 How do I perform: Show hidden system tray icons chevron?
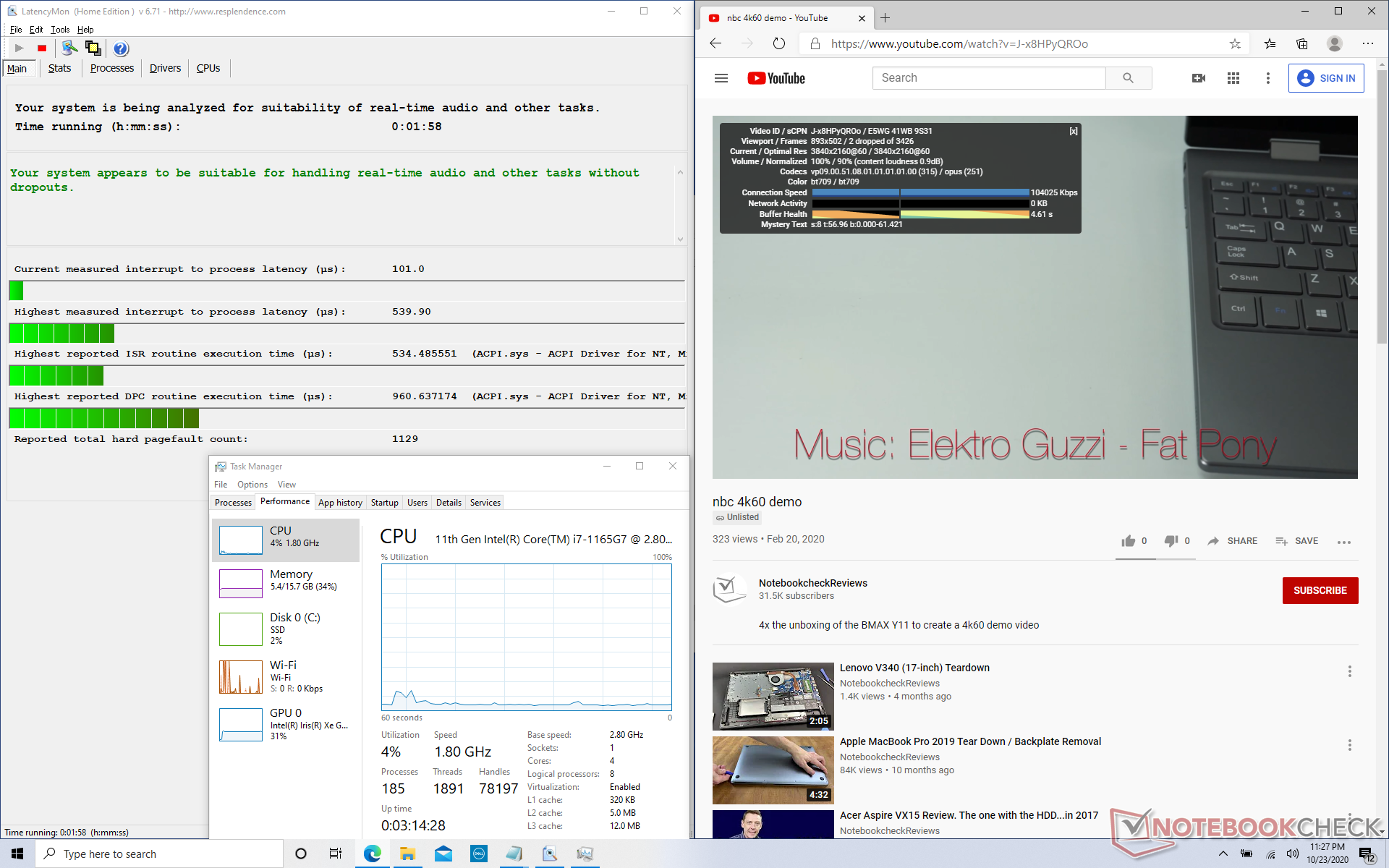point(1223,854)
